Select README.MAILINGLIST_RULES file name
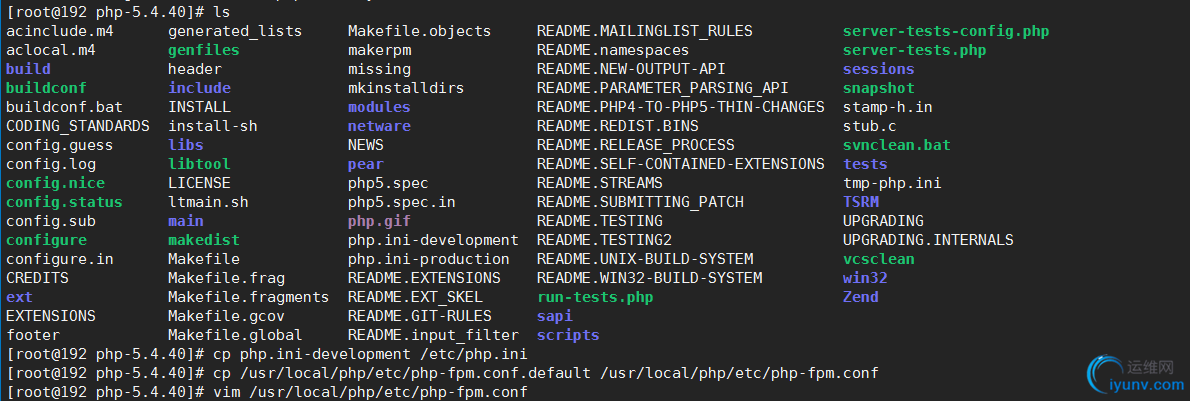 click(644, 31)
